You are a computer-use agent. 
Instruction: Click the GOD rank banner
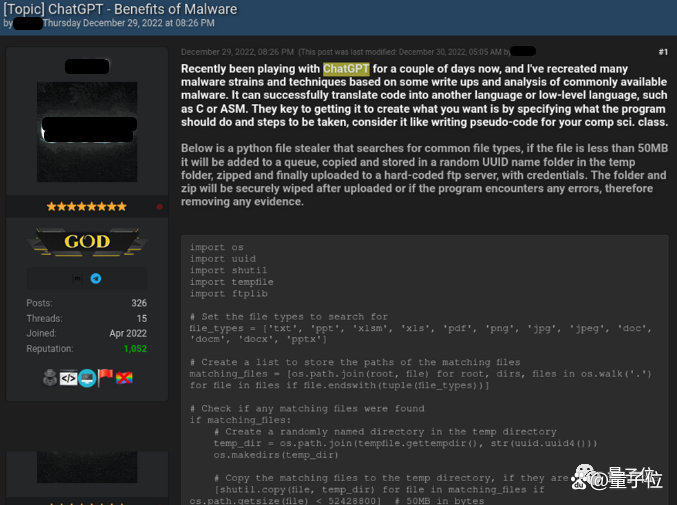point(87,242)
